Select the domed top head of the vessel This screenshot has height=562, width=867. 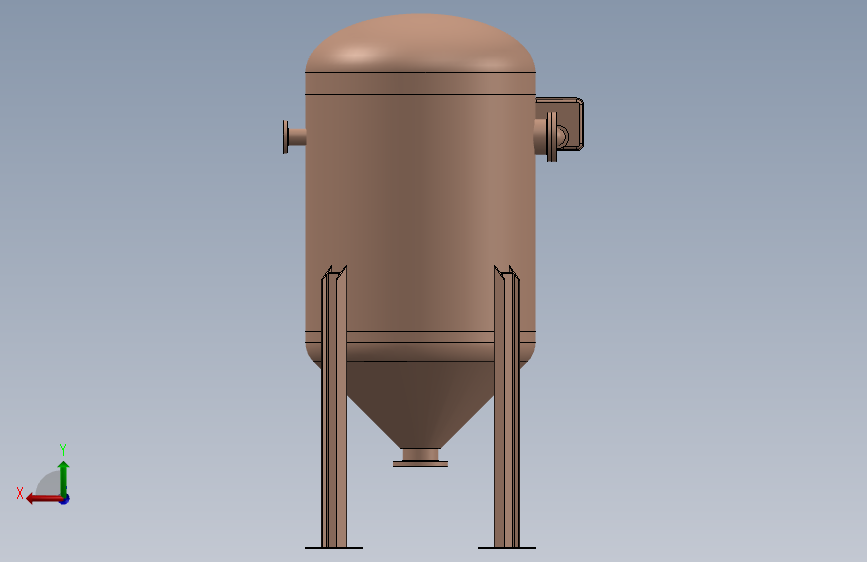[x=420, y=43]
